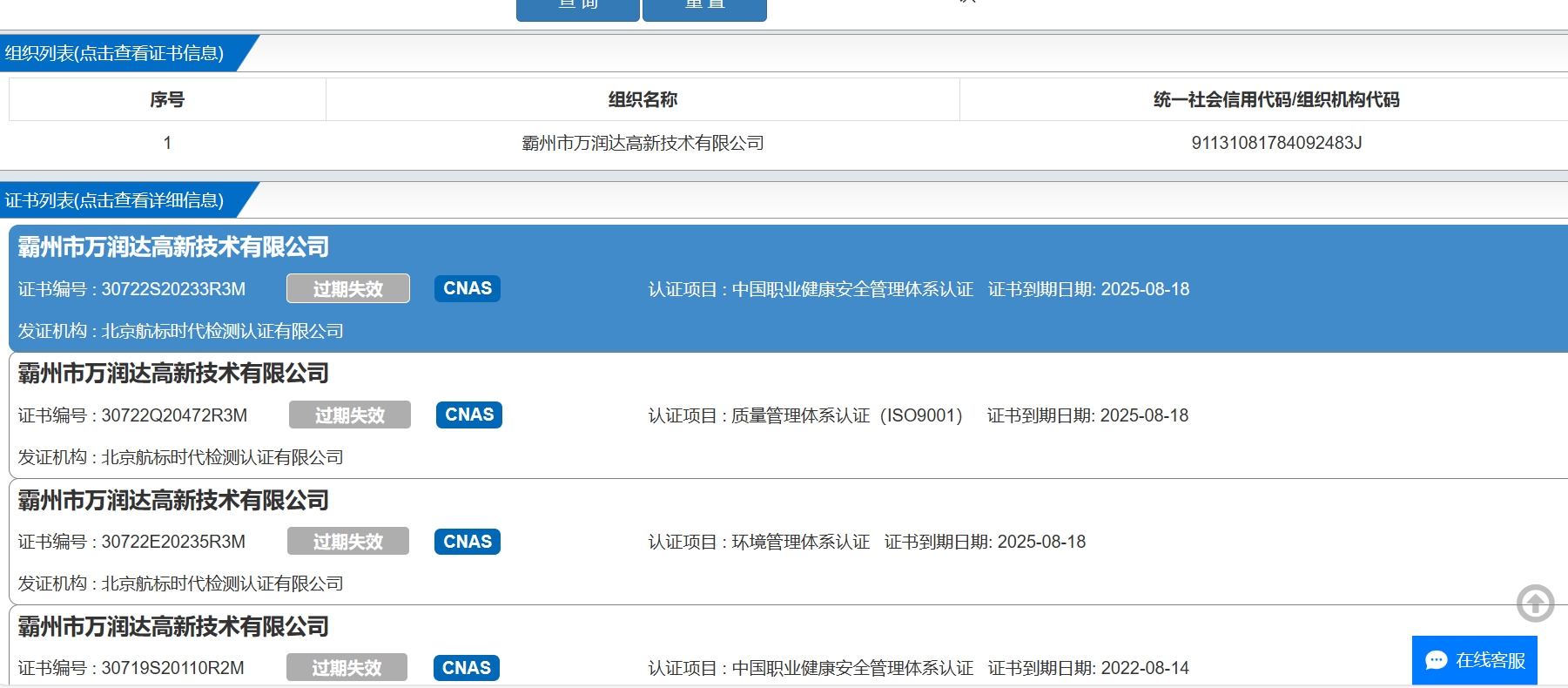1568x688 pixels.
Task: Click credit code 91131081784092483J
Action: pos(1276,143)
